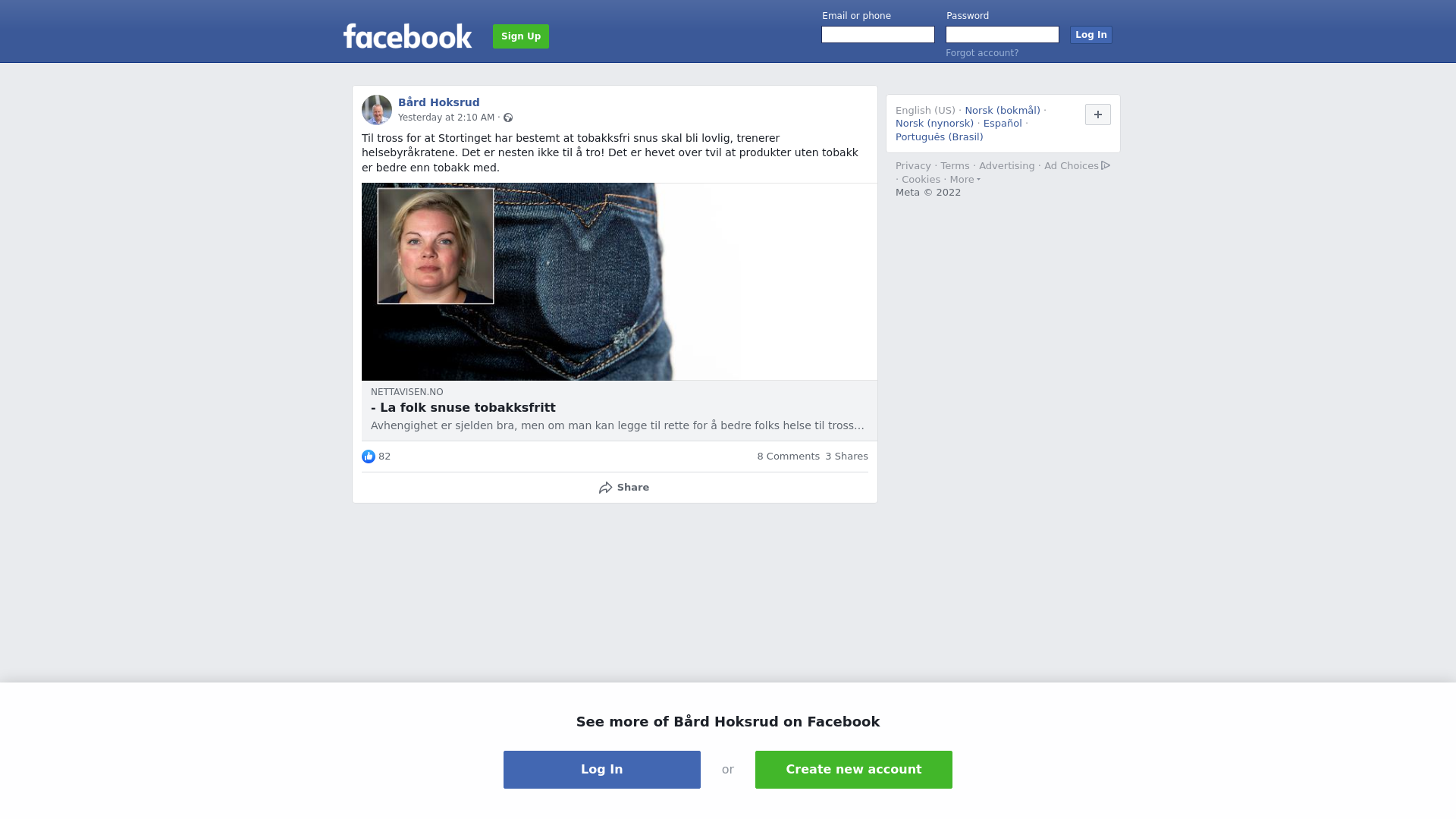
Task: Click the Email or phone field
Action: pos(878,35)
